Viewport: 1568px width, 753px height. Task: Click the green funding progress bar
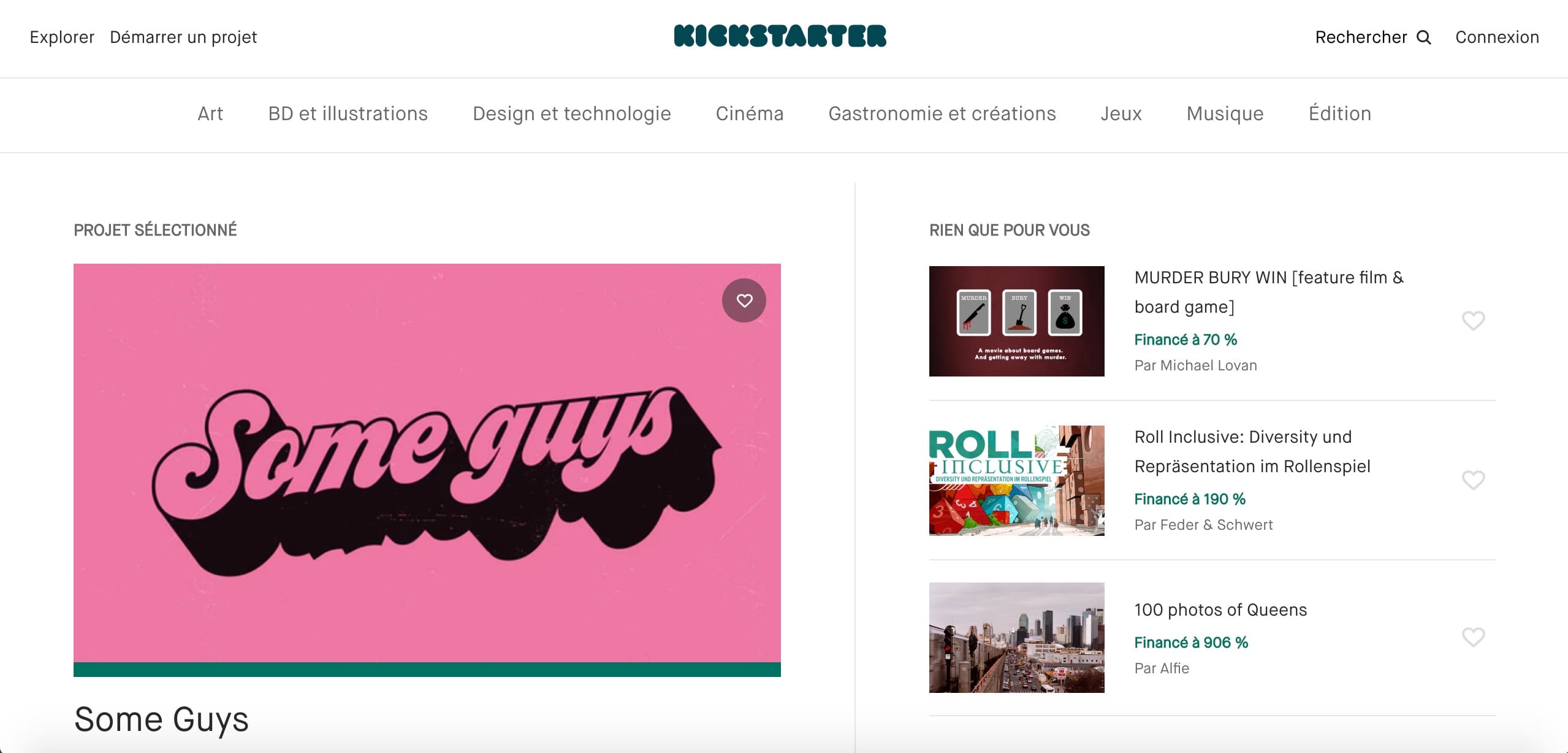[x=427, y=670]
